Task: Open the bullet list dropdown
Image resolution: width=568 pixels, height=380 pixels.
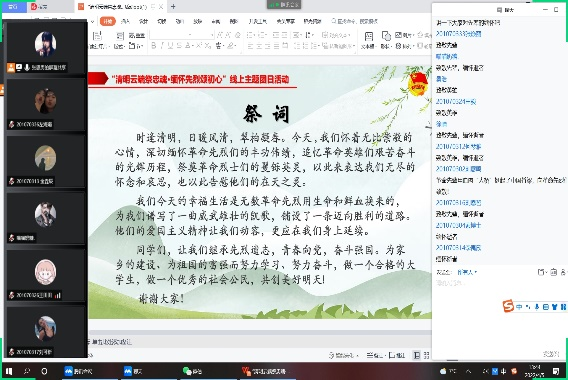Action: coord(251,35)
